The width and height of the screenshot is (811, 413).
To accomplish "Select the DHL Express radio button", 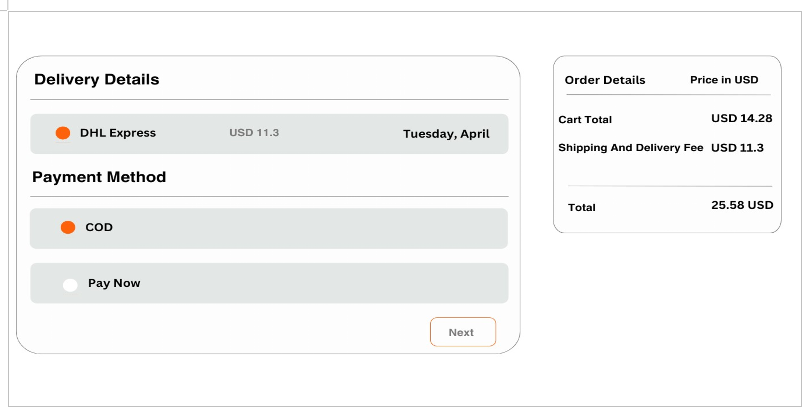I will point(63,133).
